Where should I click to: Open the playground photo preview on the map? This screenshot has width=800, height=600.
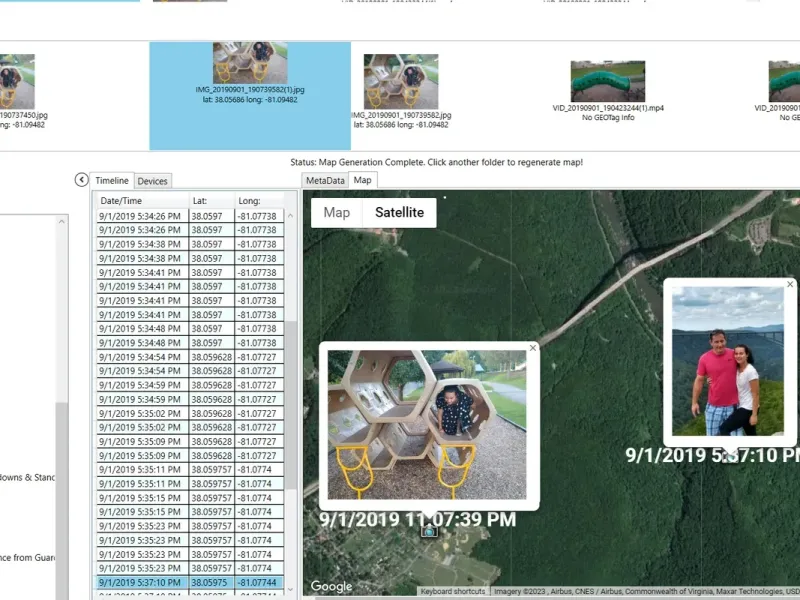(427, 424)
